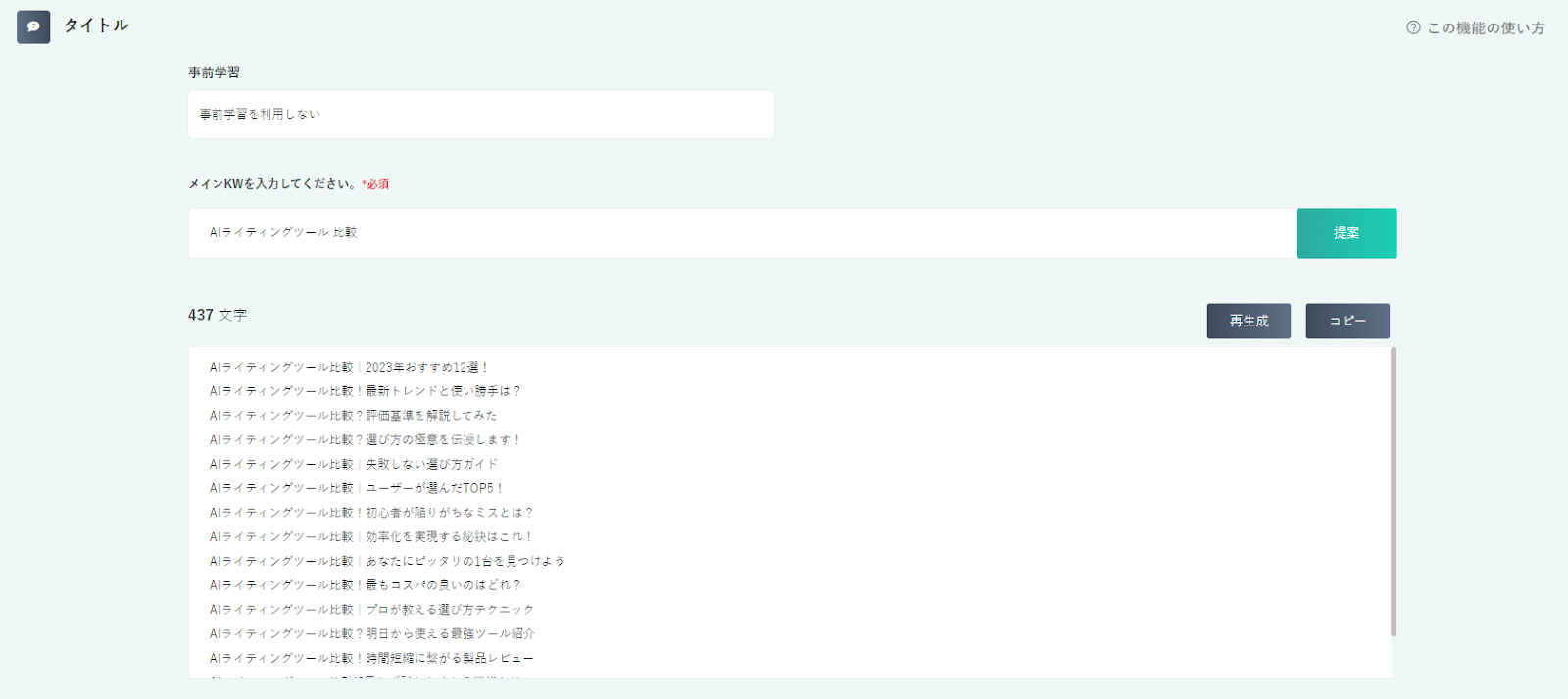Click the コピー button
The width and height of the screenshot is (1568, 699).
click(x=1347, y=321)
